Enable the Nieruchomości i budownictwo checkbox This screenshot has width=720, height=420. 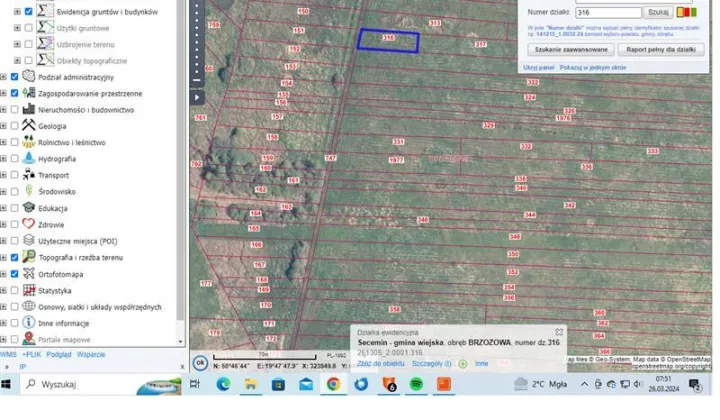click(x=14, y=109)
